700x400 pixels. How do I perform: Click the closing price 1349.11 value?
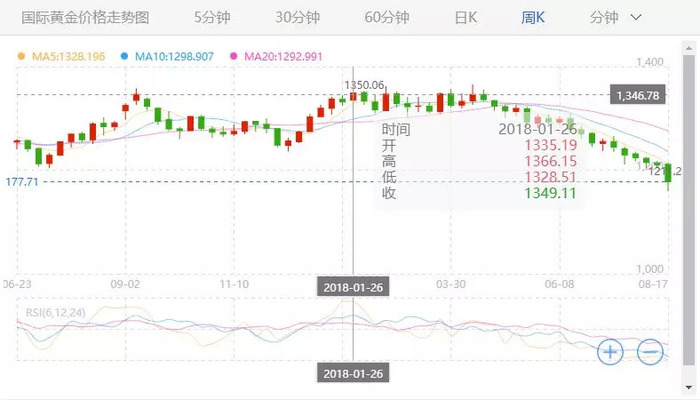point(550,193)
